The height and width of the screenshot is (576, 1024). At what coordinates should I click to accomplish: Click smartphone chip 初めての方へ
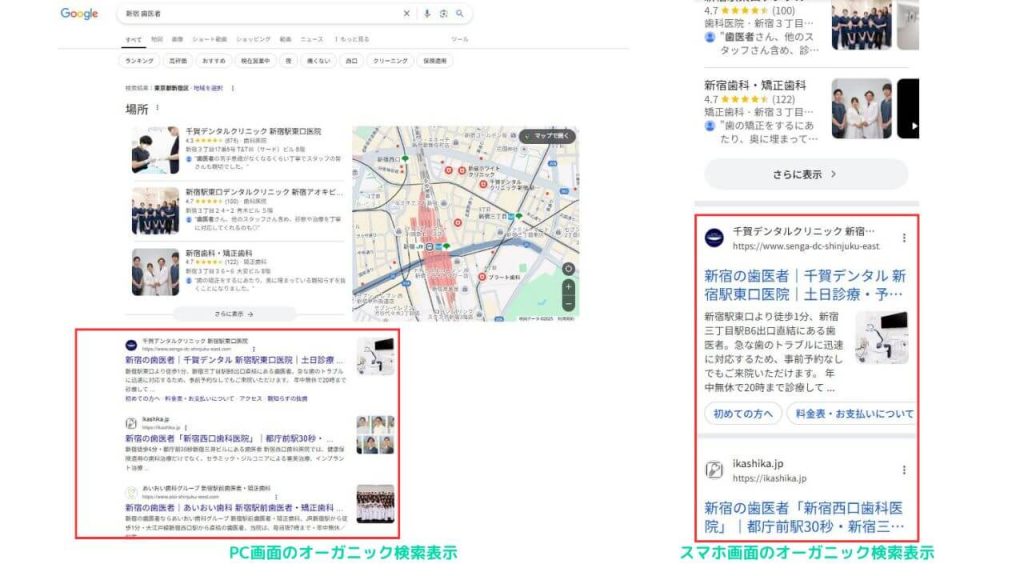coord(743,413)
